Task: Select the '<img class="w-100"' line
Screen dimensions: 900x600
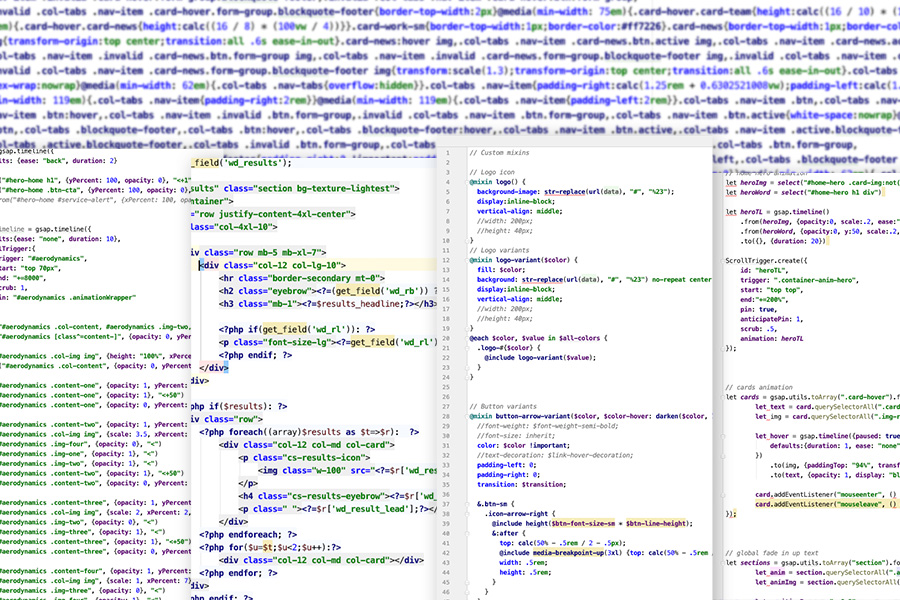Action: (x=347, y=470)
